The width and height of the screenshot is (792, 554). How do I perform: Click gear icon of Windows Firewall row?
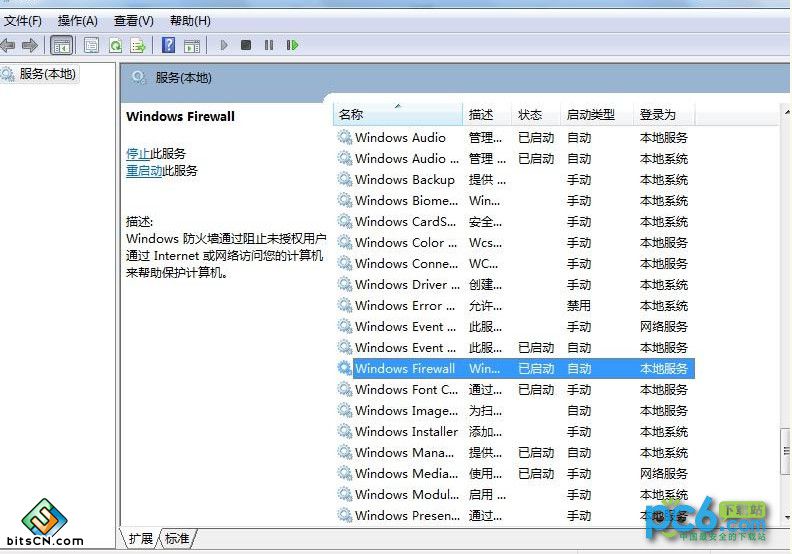(x=344, y=369)
